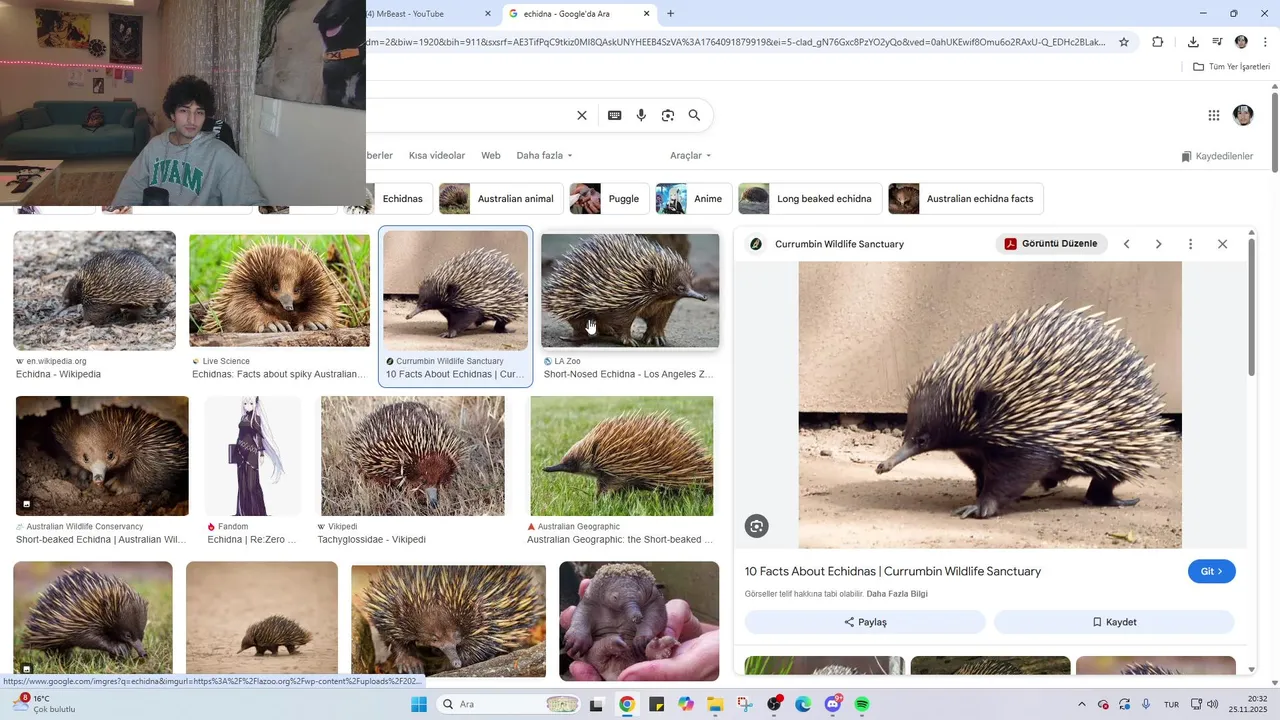Open Spotify from the taskbar
Viewport: 1280px width, 720px height.
862,704
